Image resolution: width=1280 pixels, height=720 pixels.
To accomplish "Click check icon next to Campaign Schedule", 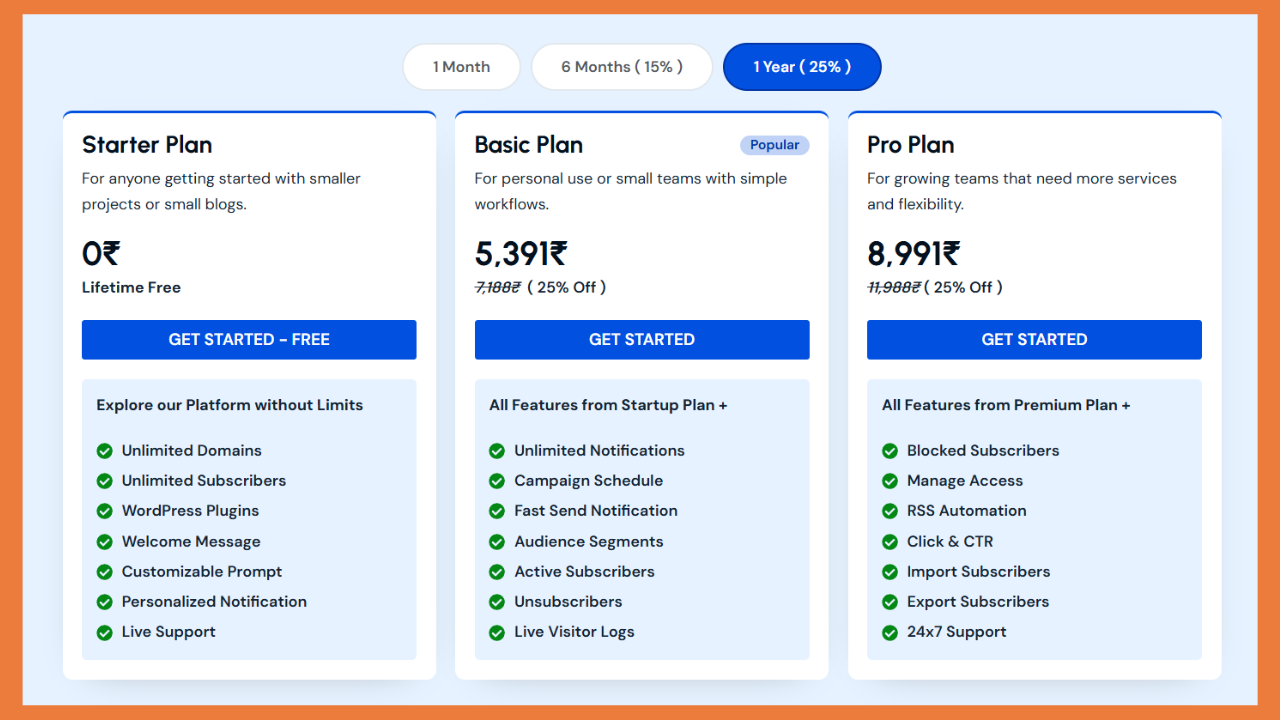I will pos(497,481).
